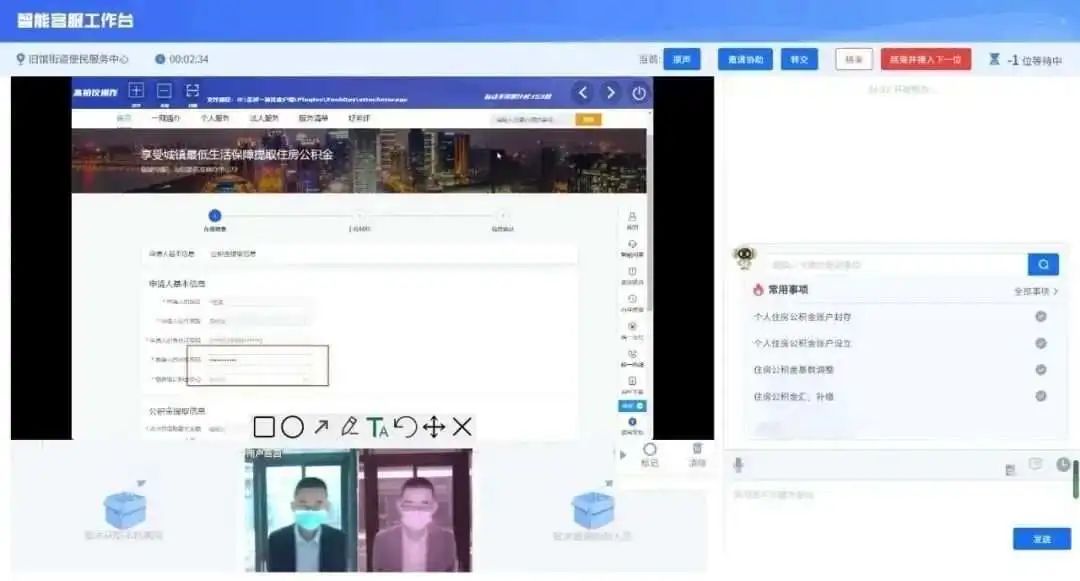Click the yellow search button in the remote page

(x=588, y=120)
